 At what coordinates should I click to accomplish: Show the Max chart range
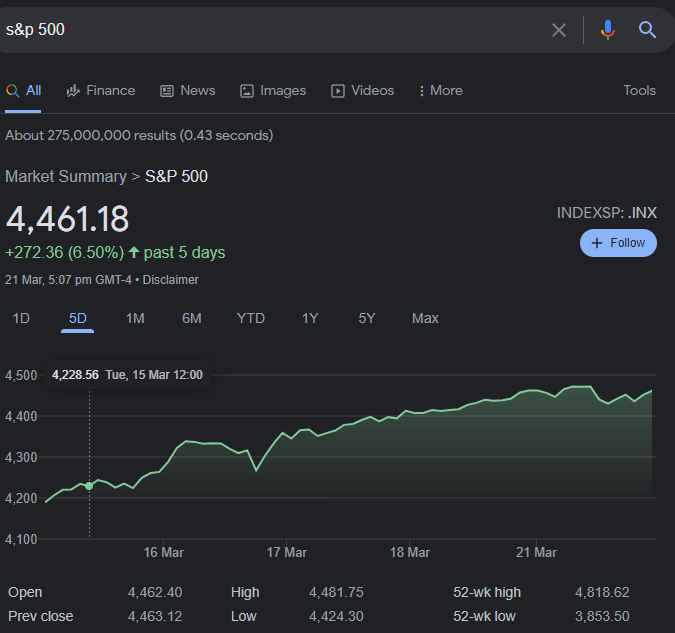click(425, 318)
